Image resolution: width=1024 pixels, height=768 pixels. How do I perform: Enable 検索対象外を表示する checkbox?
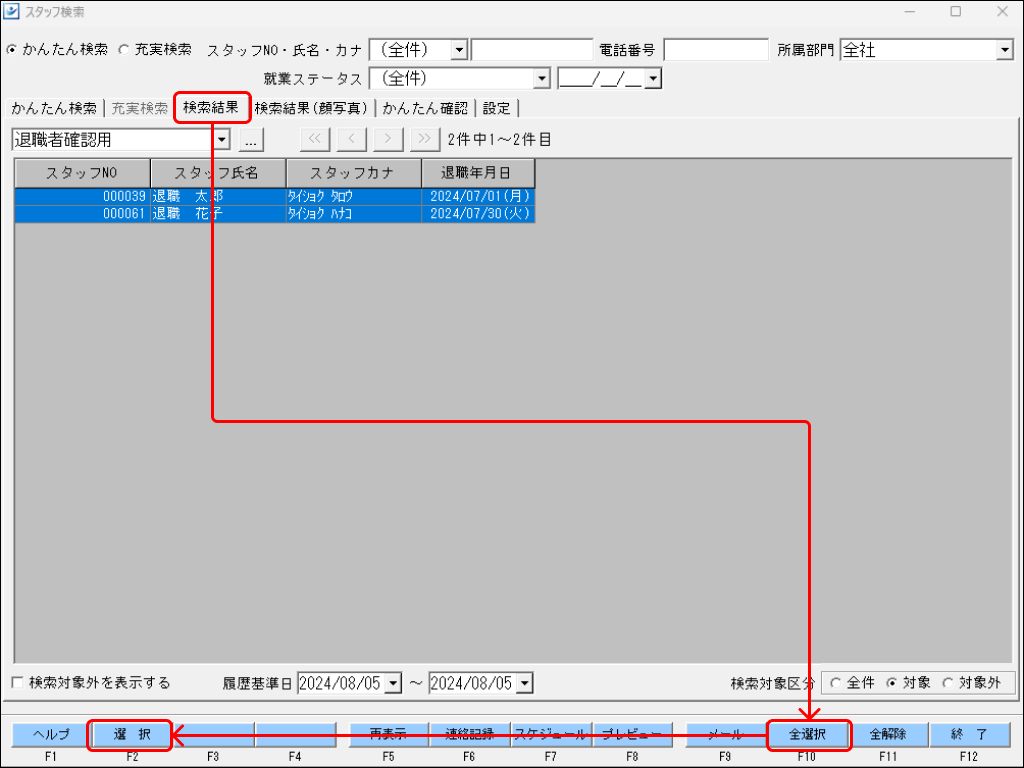18,683
